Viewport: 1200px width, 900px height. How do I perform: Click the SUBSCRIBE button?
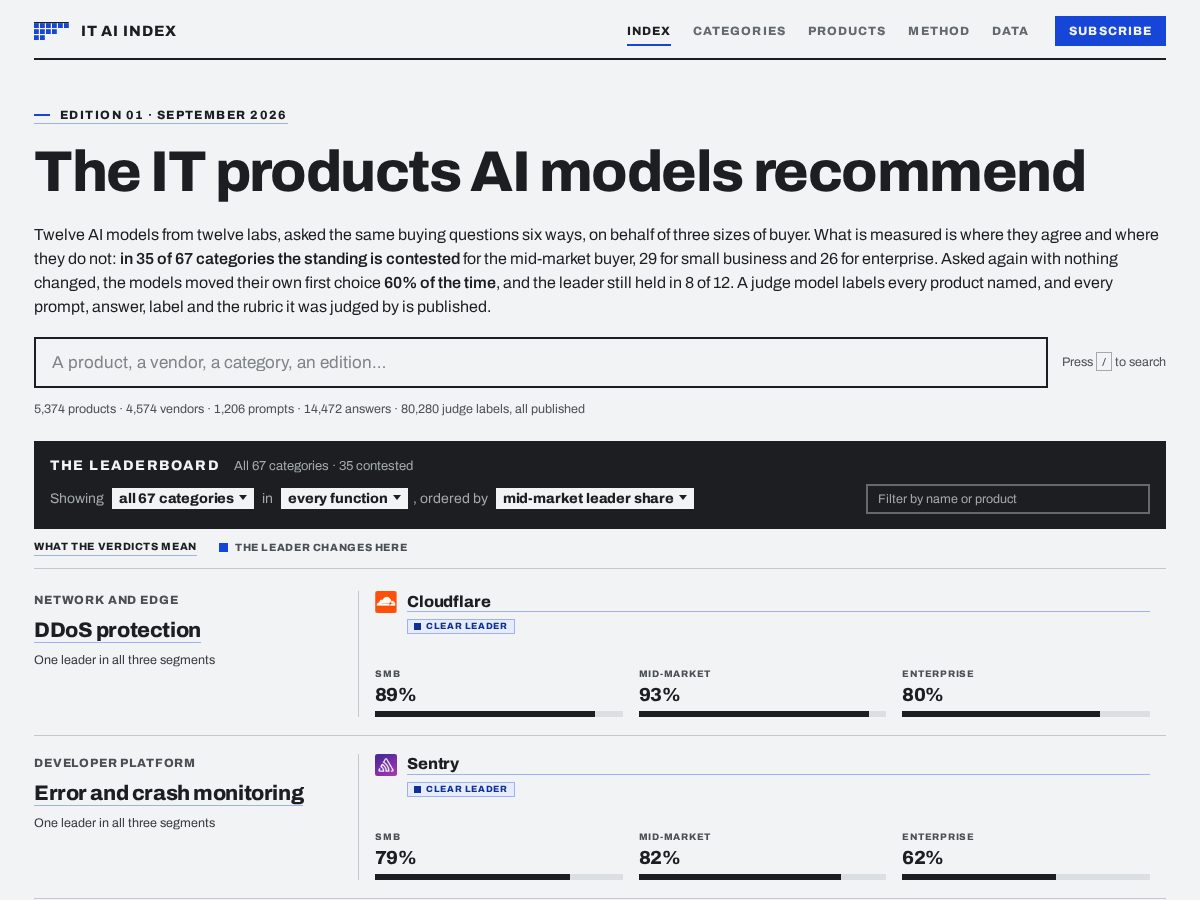point(1110,31)
